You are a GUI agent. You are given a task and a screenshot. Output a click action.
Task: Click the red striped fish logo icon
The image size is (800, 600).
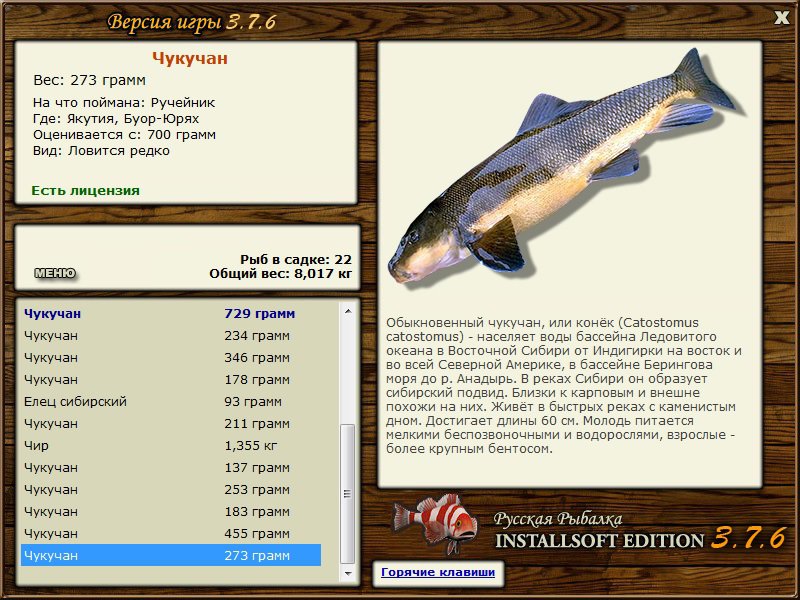[435, 523]
